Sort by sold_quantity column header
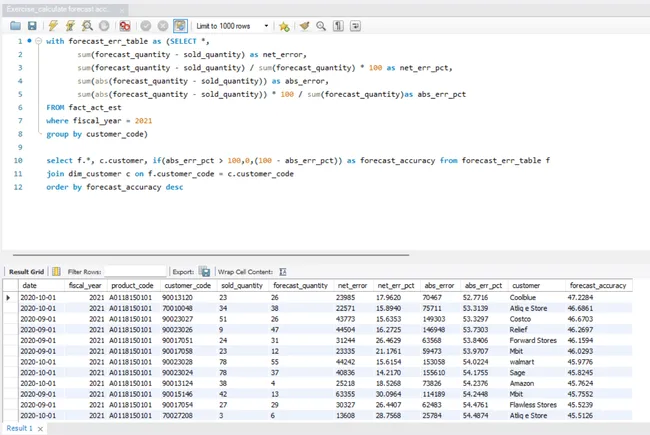 click(x=242, y=285)
